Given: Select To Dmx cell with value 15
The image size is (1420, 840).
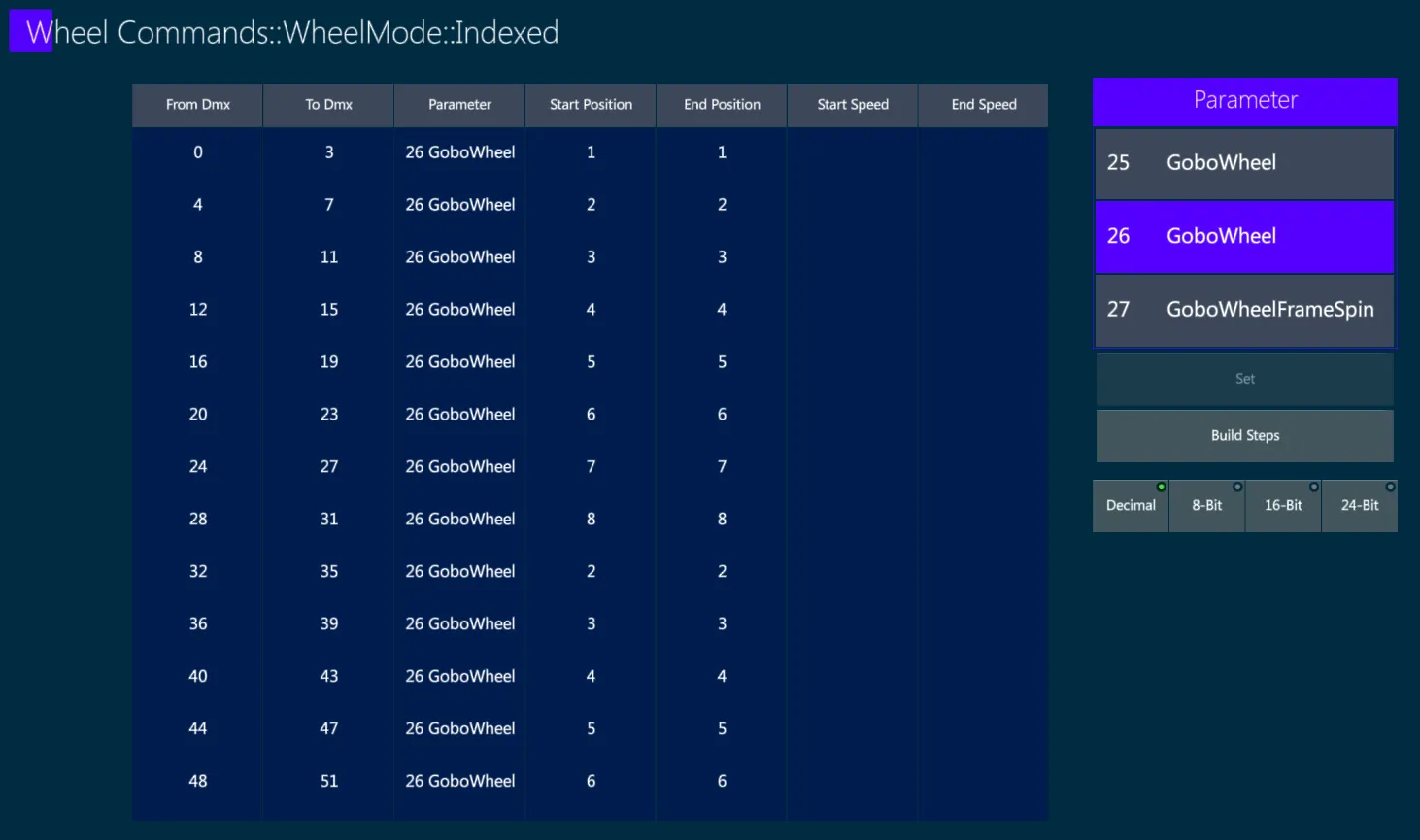Looking at the screenshot, I should 329,310.
